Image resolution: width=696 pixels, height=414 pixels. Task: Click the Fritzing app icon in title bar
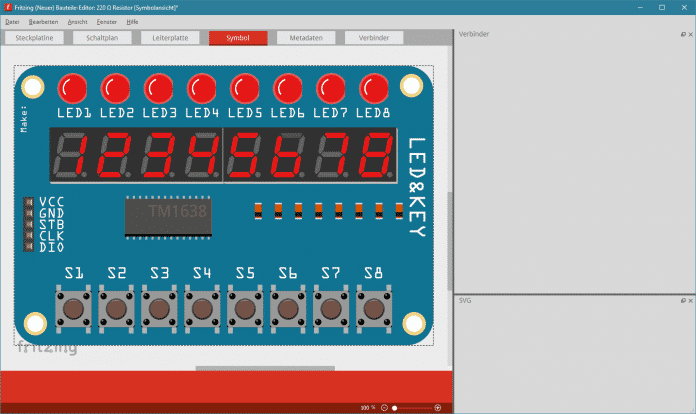[8, 7]
